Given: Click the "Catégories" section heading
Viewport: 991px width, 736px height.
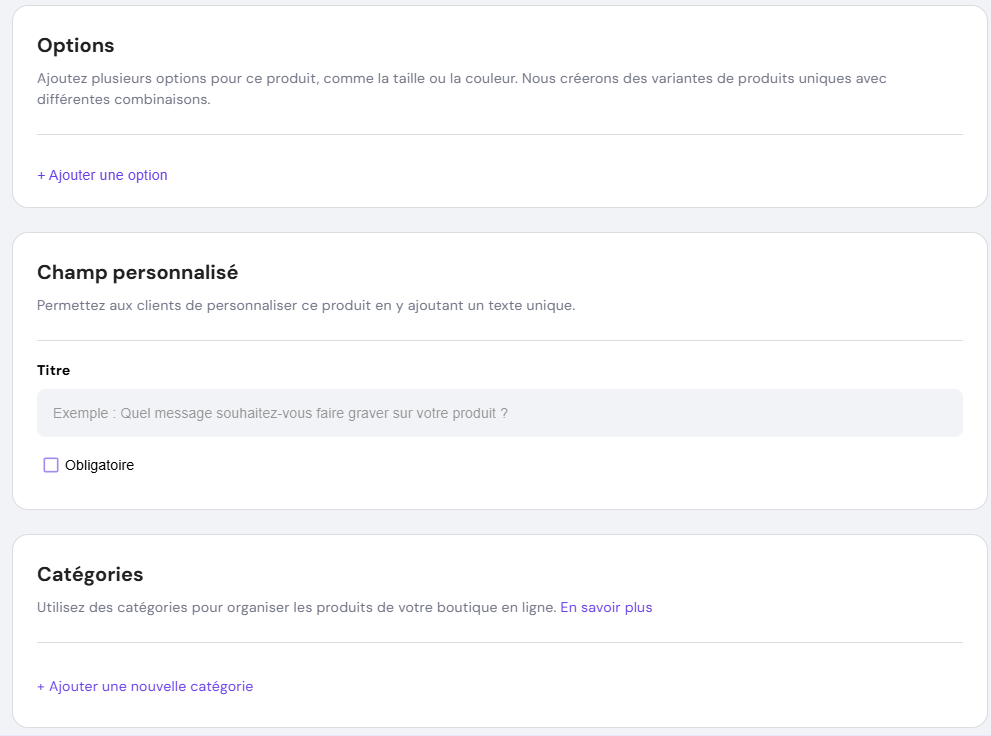Looking at the screenshot, I should pyautogui.click(x=90, y=574).
